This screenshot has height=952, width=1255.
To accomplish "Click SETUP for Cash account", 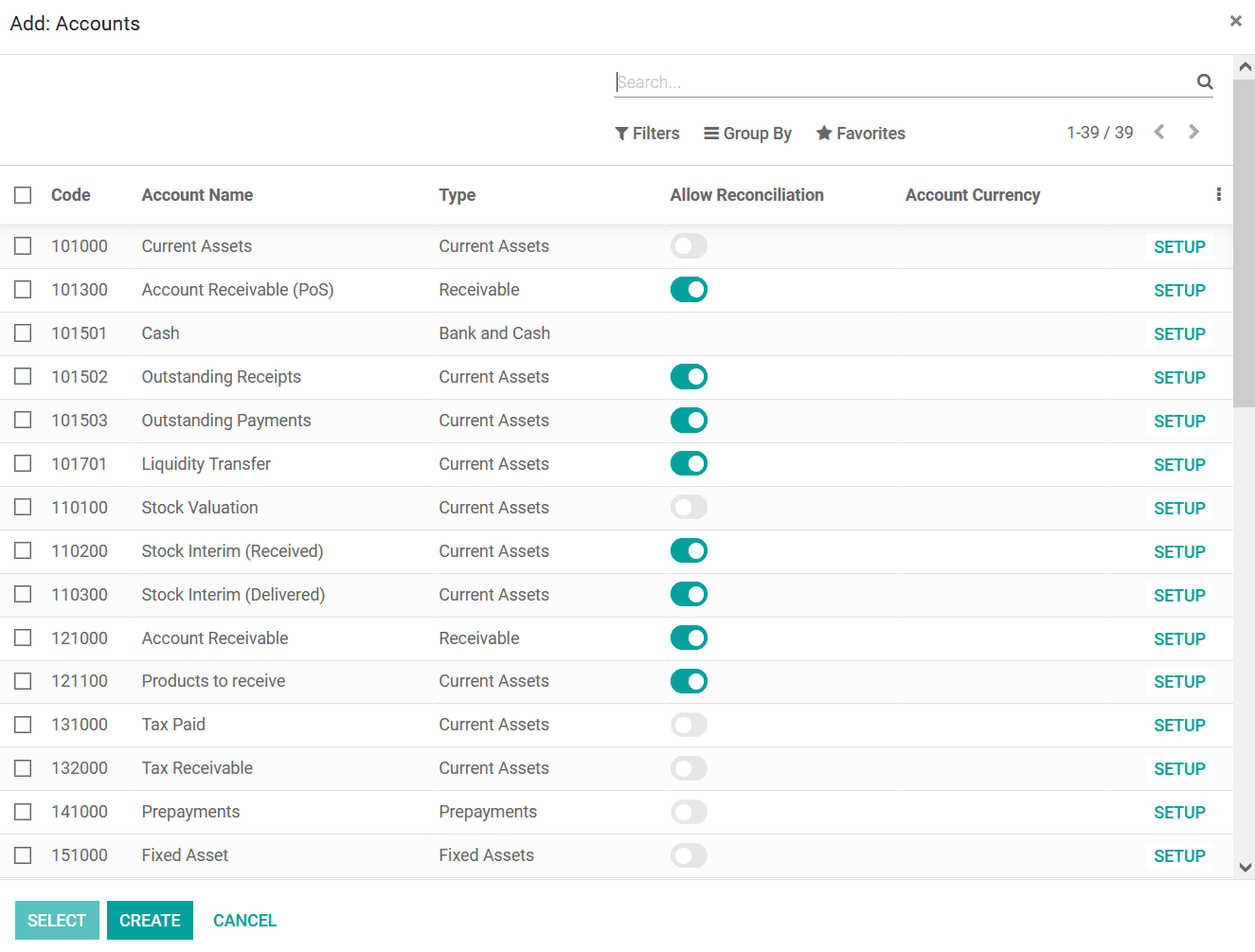I will click(1179, 334).
